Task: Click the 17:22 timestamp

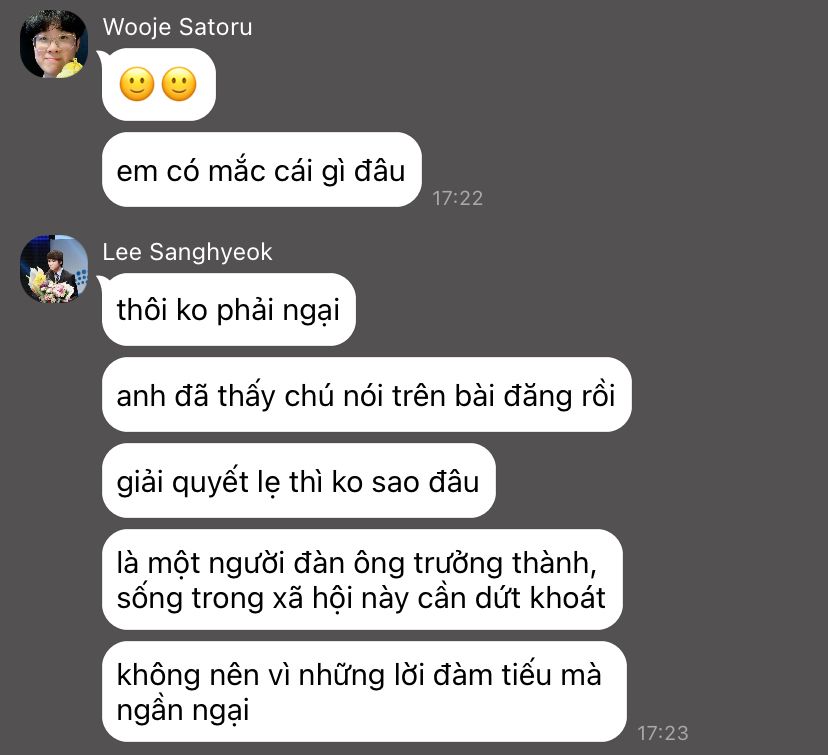Action: [x=457, y=199]
